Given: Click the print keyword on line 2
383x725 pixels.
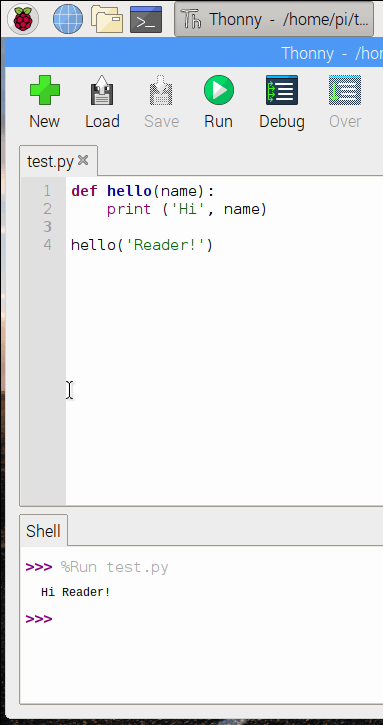Looking at the screenshot, I should point(129,209).
